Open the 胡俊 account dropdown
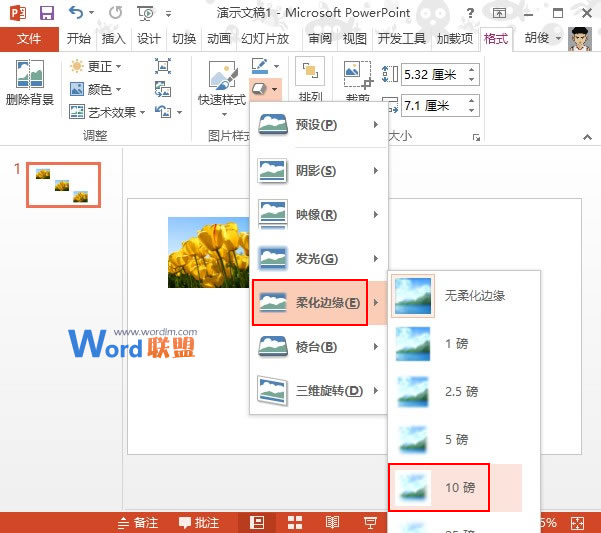Viewport: 601px width, 533px height. [543, 38]
